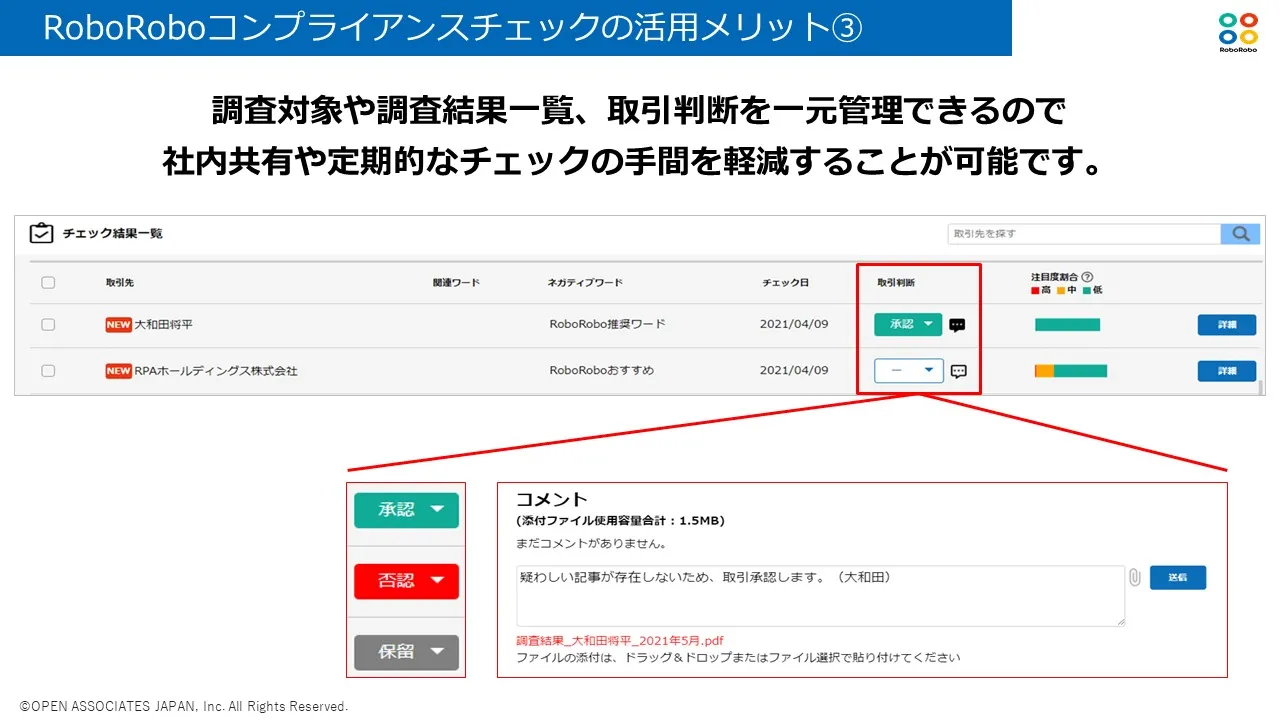Click NEW badge on 大和田将平 row
This screenshot has height=720, width=1280.
click(x=118, y=325)
